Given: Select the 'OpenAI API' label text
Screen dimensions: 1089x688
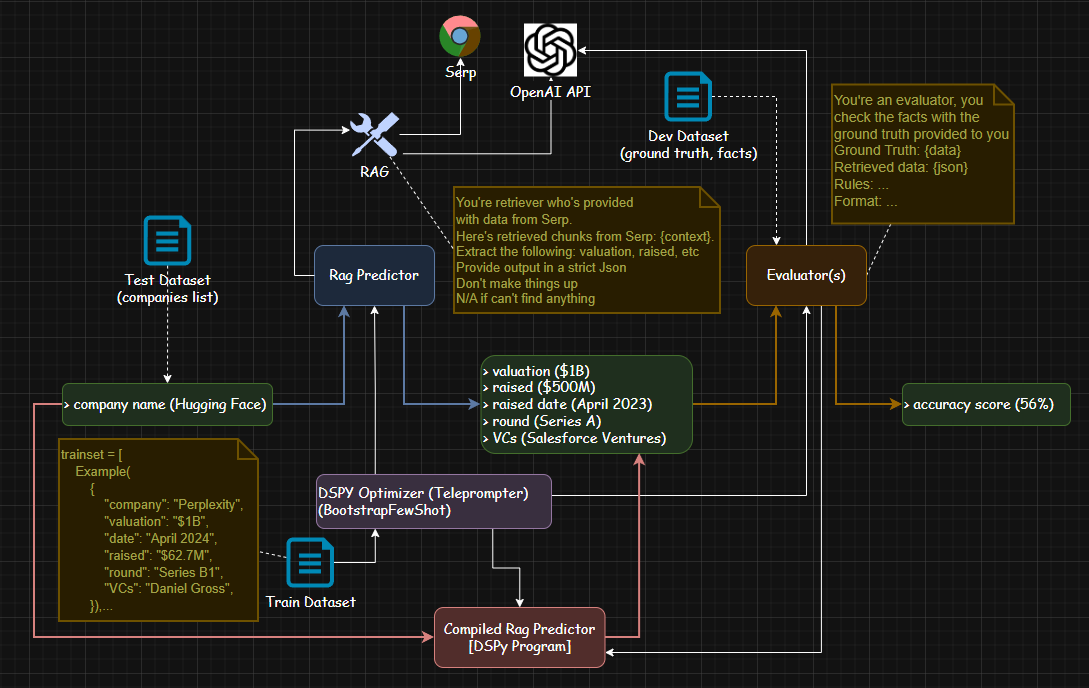Looking at the screenshot, I should [x=550, y=92].
